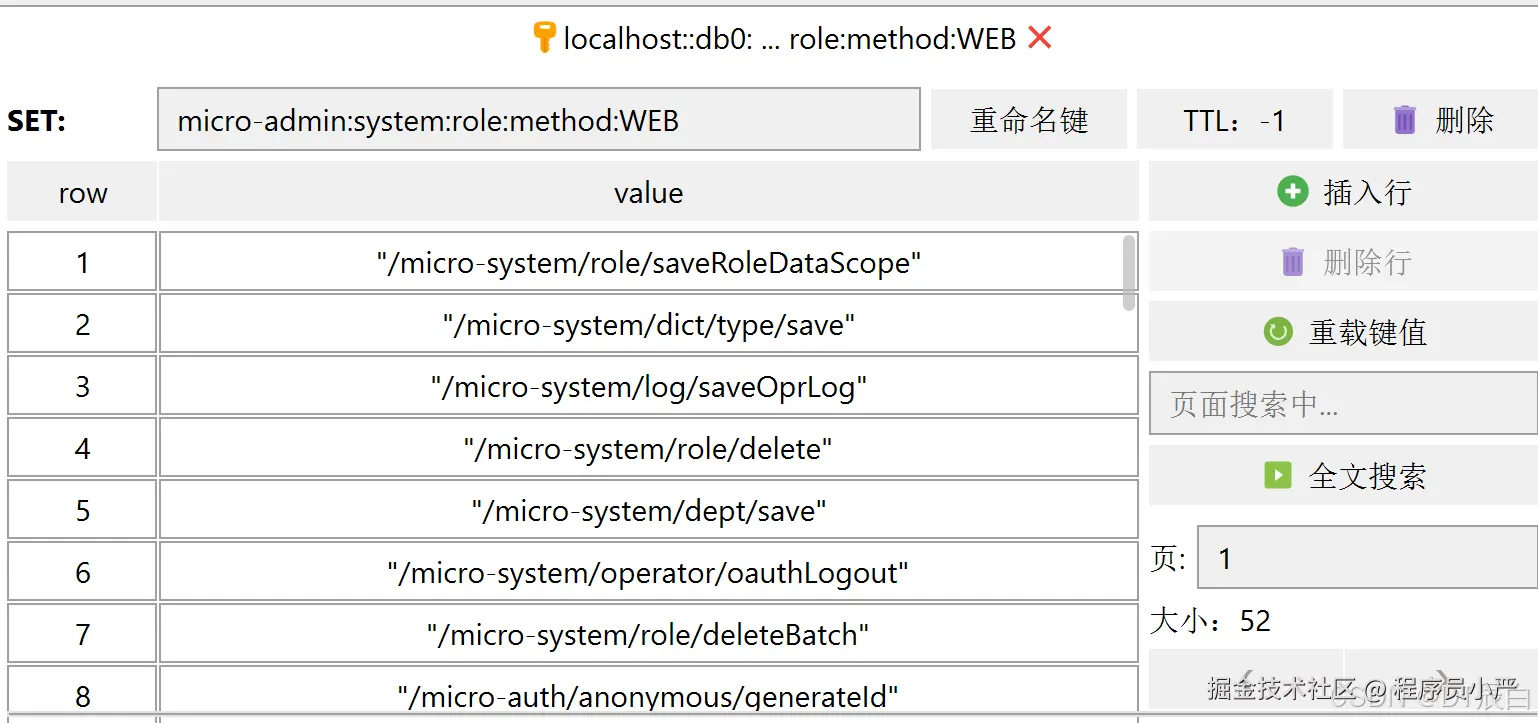Click the yellow key icon in tab
This screenshot has height=723, width=1538.
[543, 38]
